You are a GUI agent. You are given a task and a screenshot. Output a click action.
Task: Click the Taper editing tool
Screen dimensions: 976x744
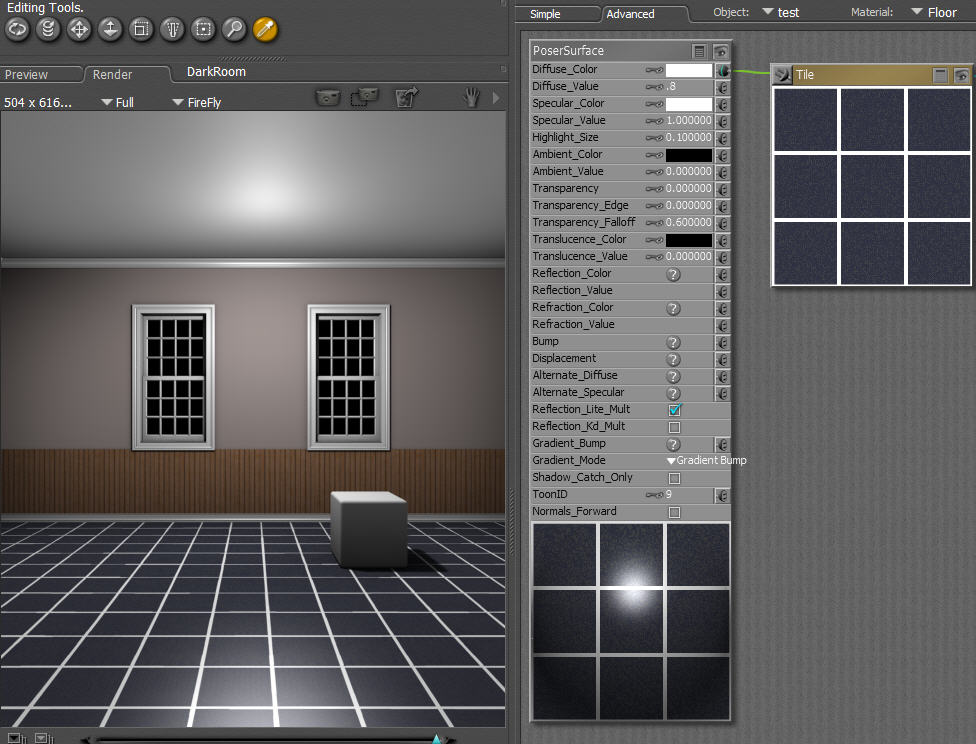pos(172,29)
